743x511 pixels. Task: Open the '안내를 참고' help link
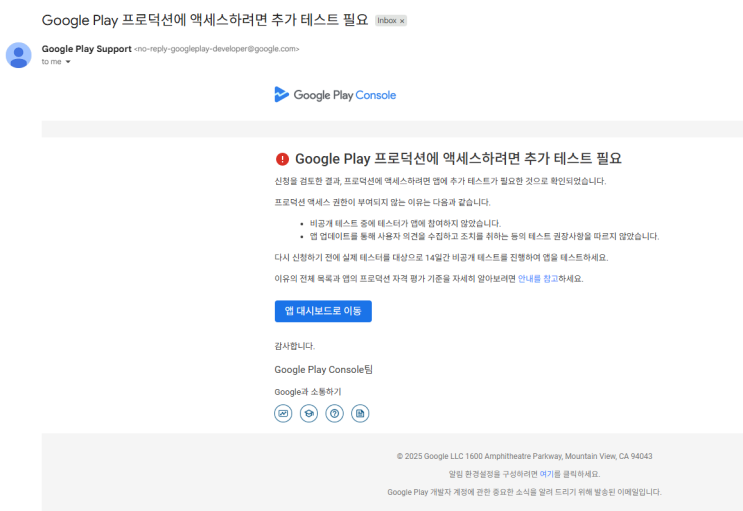tap(538, 279)
